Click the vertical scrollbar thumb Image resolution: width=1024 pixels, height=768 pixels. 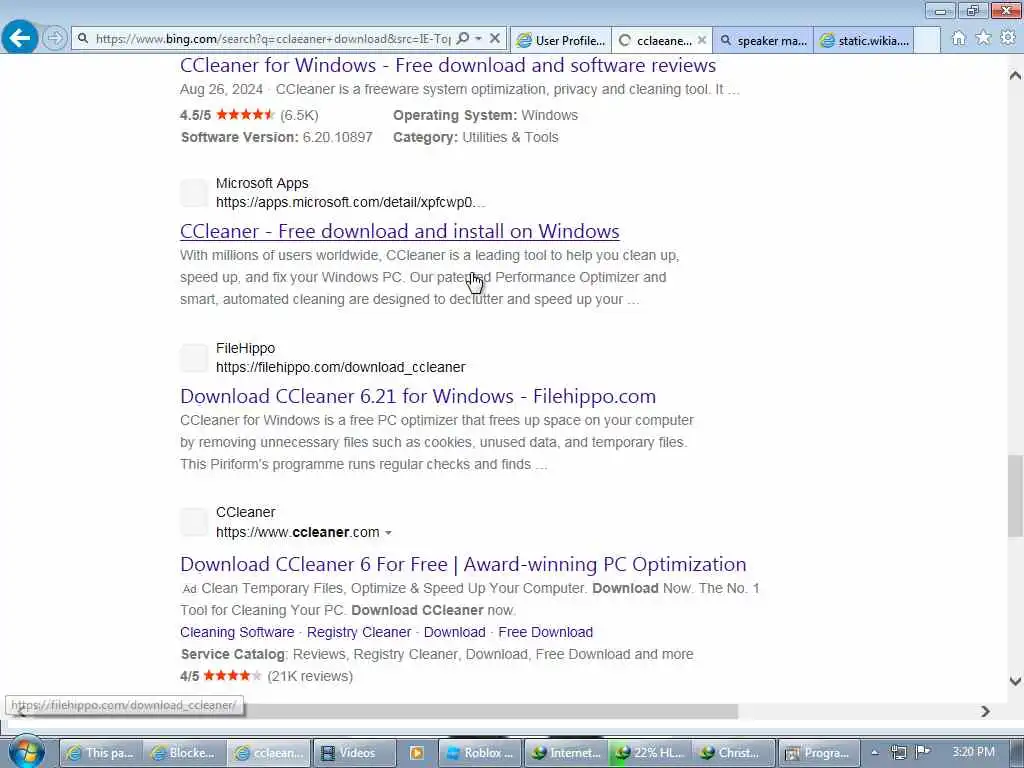1015,496
